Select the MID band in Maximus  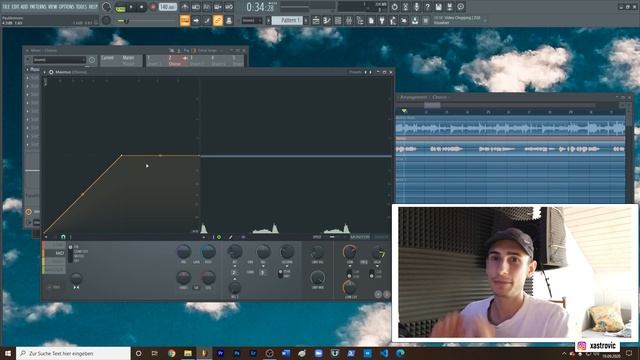55,253
